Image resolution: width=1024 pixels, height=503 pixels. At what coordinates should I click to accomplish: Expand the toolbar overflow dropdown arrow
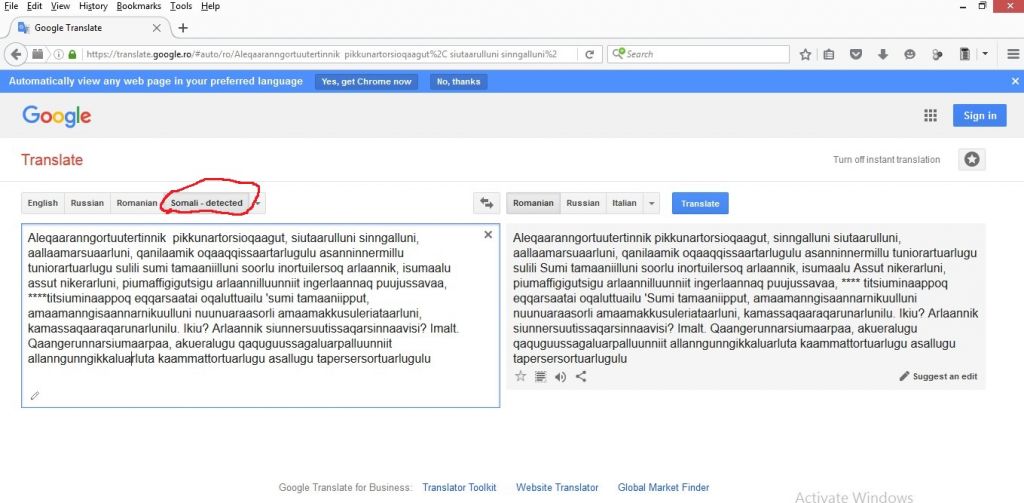click(x=985, y=55)
